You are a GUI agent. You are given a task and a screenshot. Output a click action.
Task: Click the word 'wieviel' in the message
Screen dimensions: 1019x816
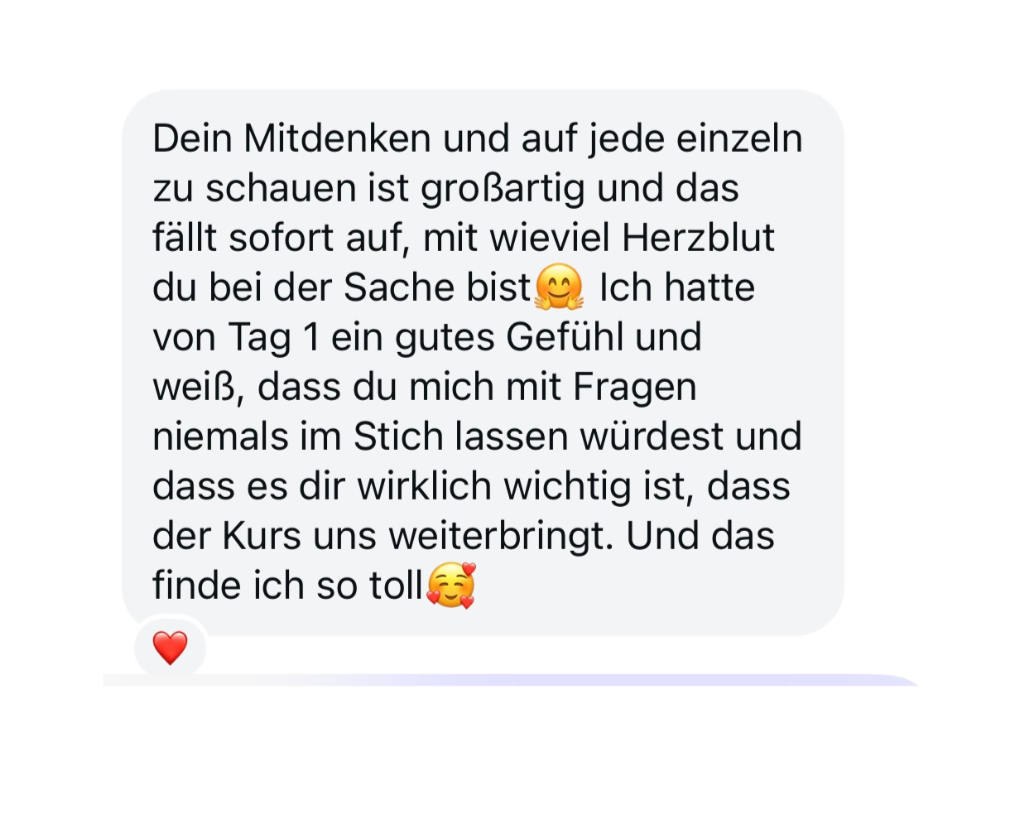[550, 237]
